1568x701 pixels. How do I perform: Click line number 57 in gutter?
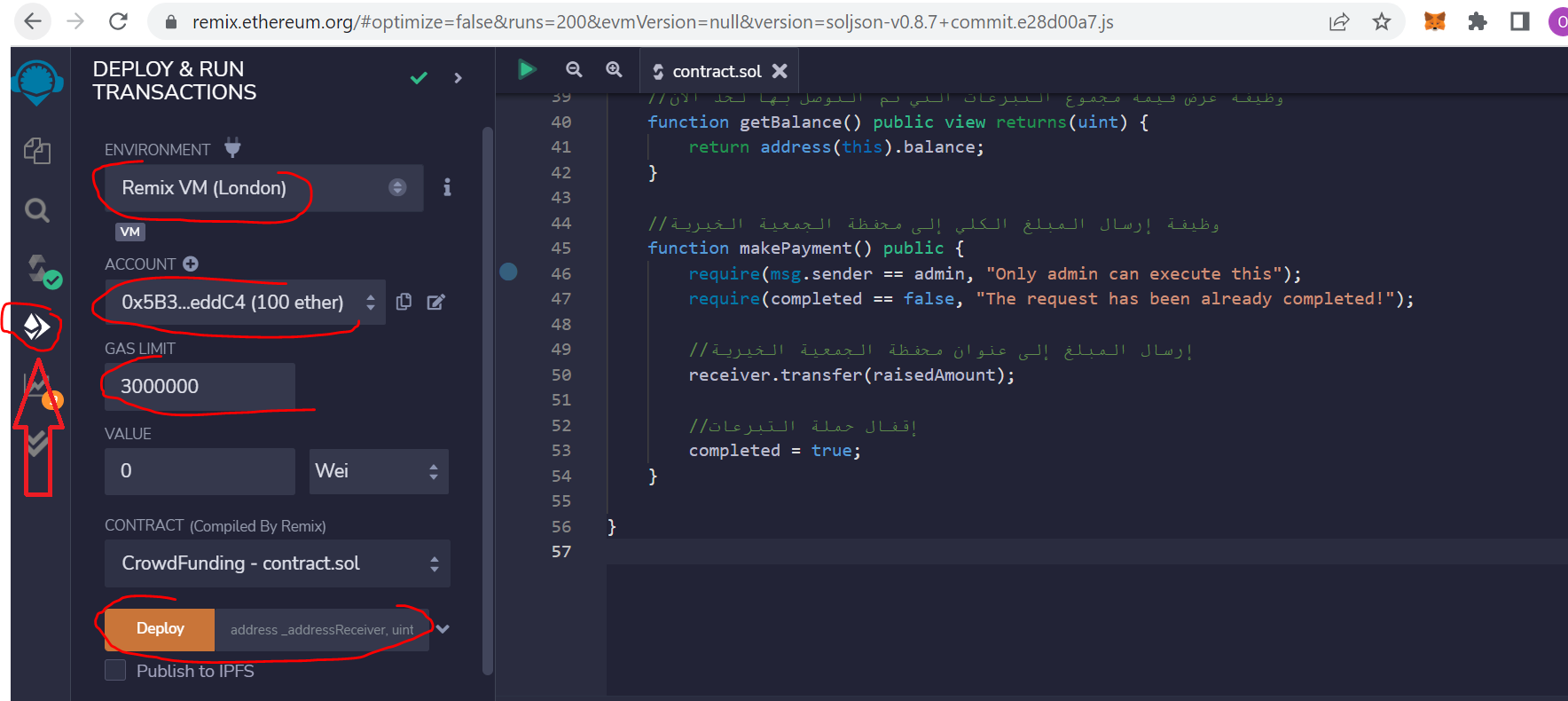coord(561,552)
